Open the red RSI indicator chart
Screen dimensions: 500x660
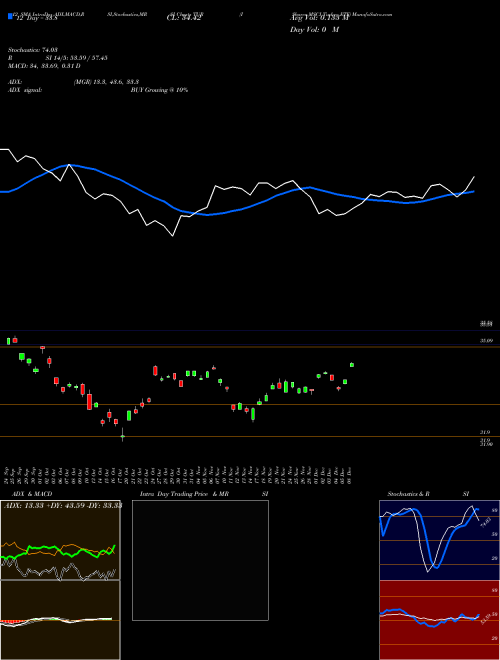tap(439, 620)
